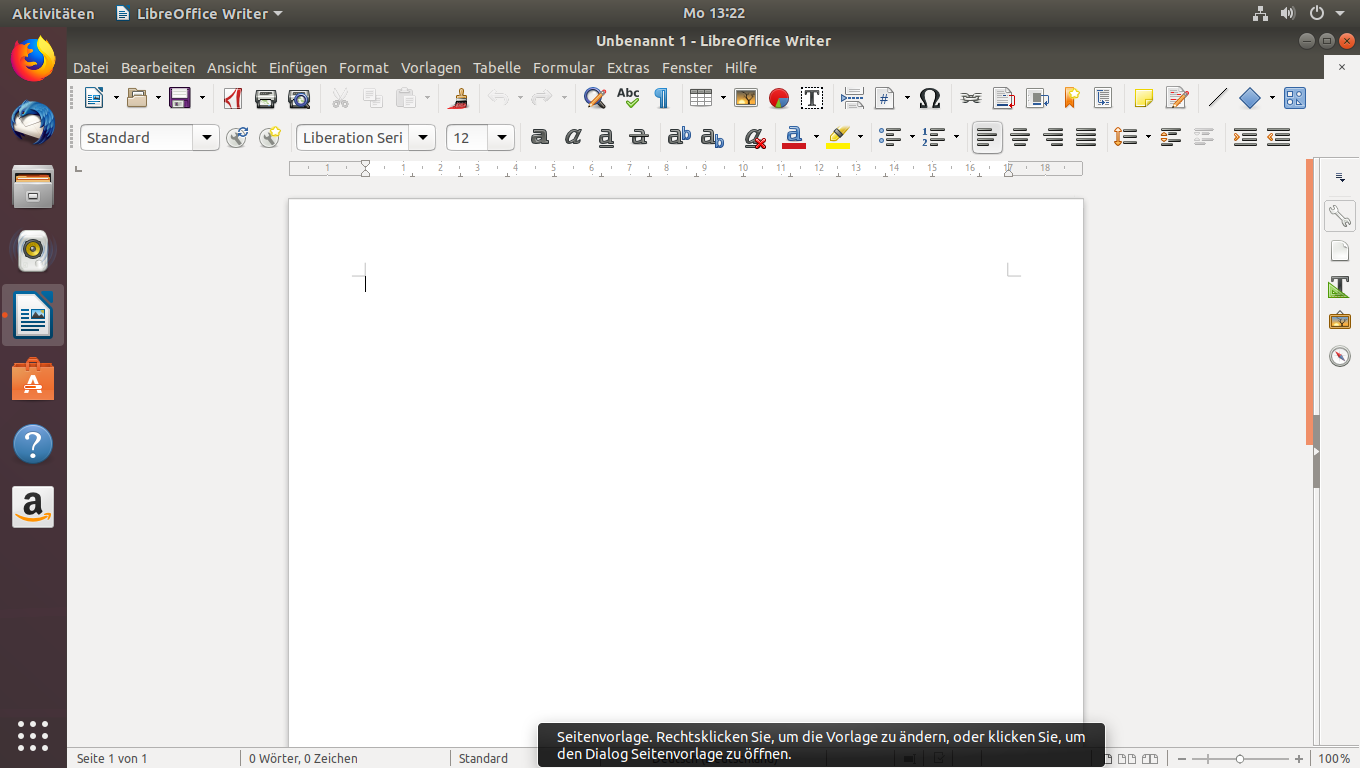The image size is (1360, 768).
Task: Open print preview
Action: click(299, 98)
